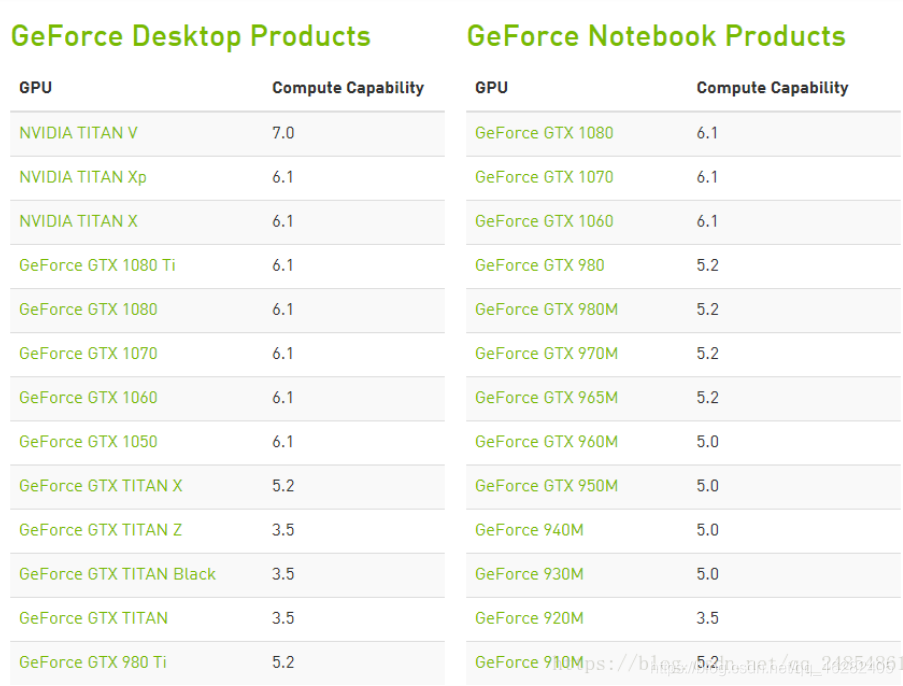Select the "5.2" value for GeForce GTX 980M
Image resolution: width=903 pixels, height=686 pixels.
click(708, 309)
